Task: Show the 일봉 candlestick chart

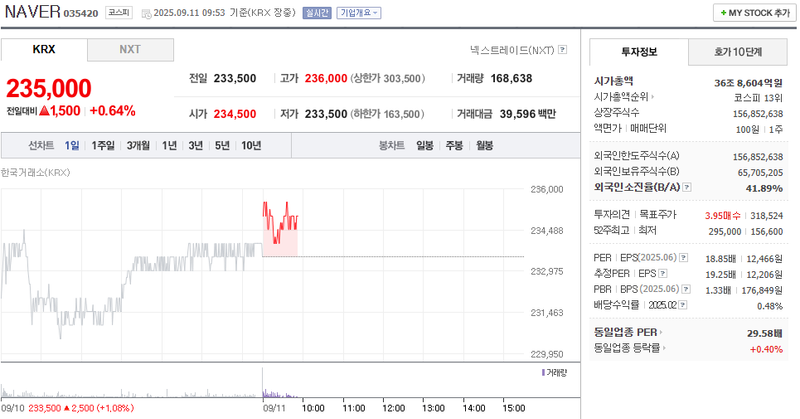Action: pos(425,146)
